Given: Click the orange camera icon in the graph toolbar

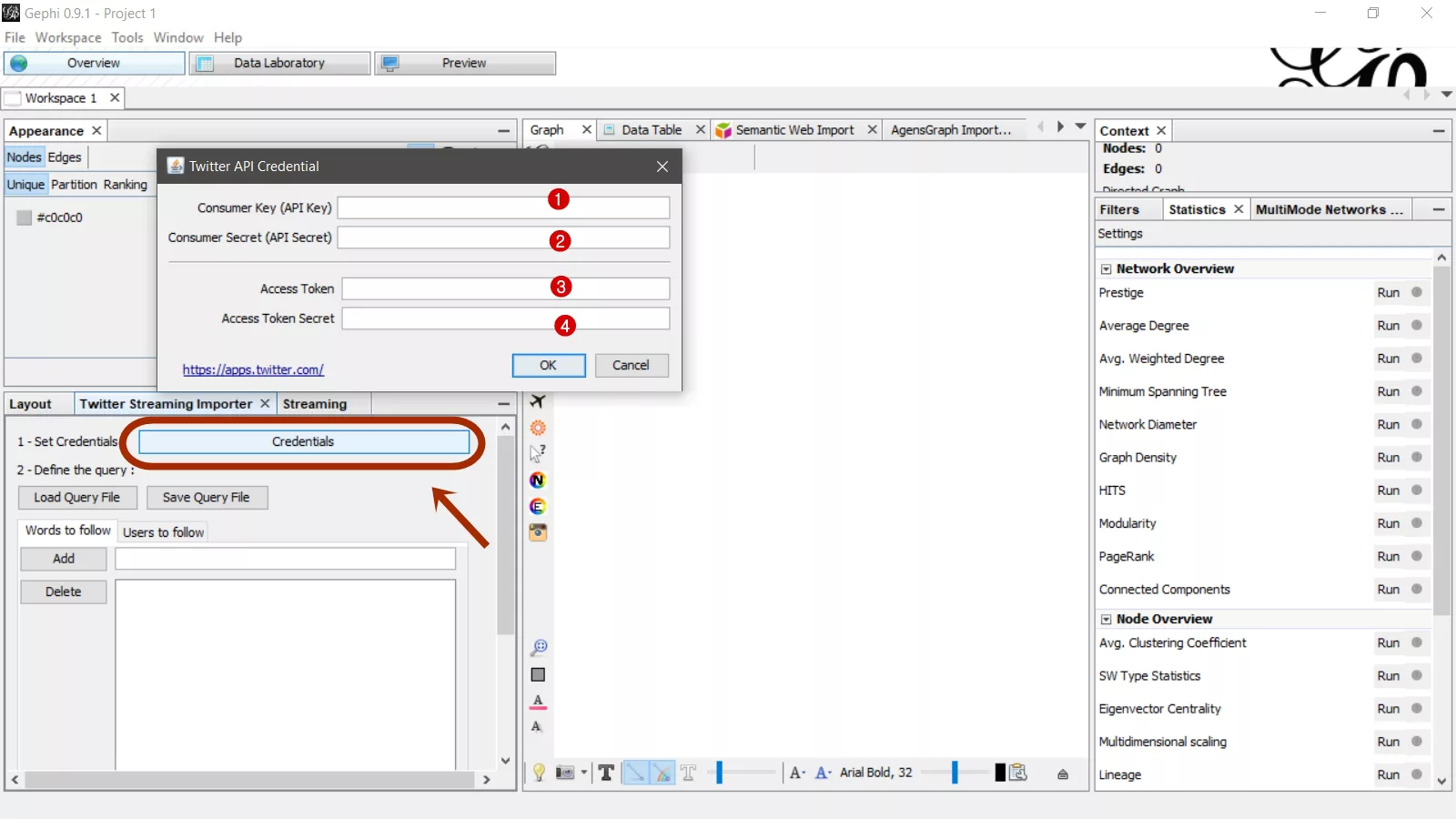Looking at the screenshot, I should 538,532.
